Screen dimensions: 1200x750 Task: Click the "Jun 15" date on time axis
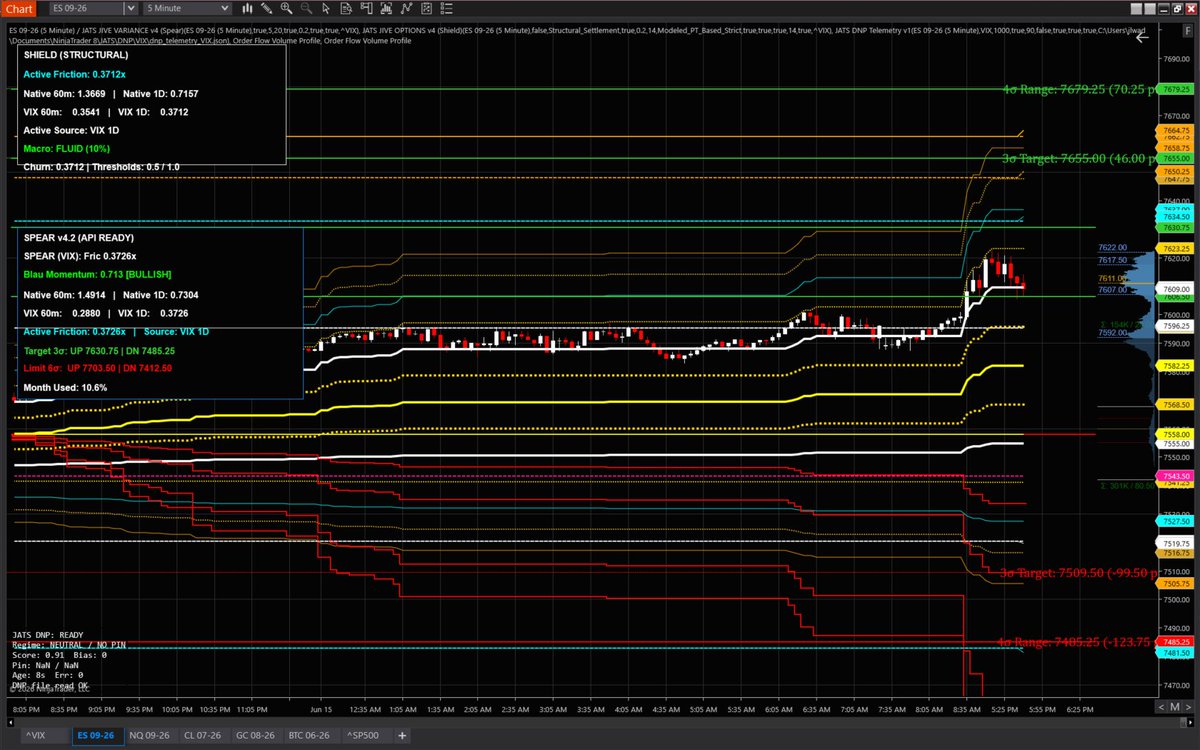click(x=321, y=709)
